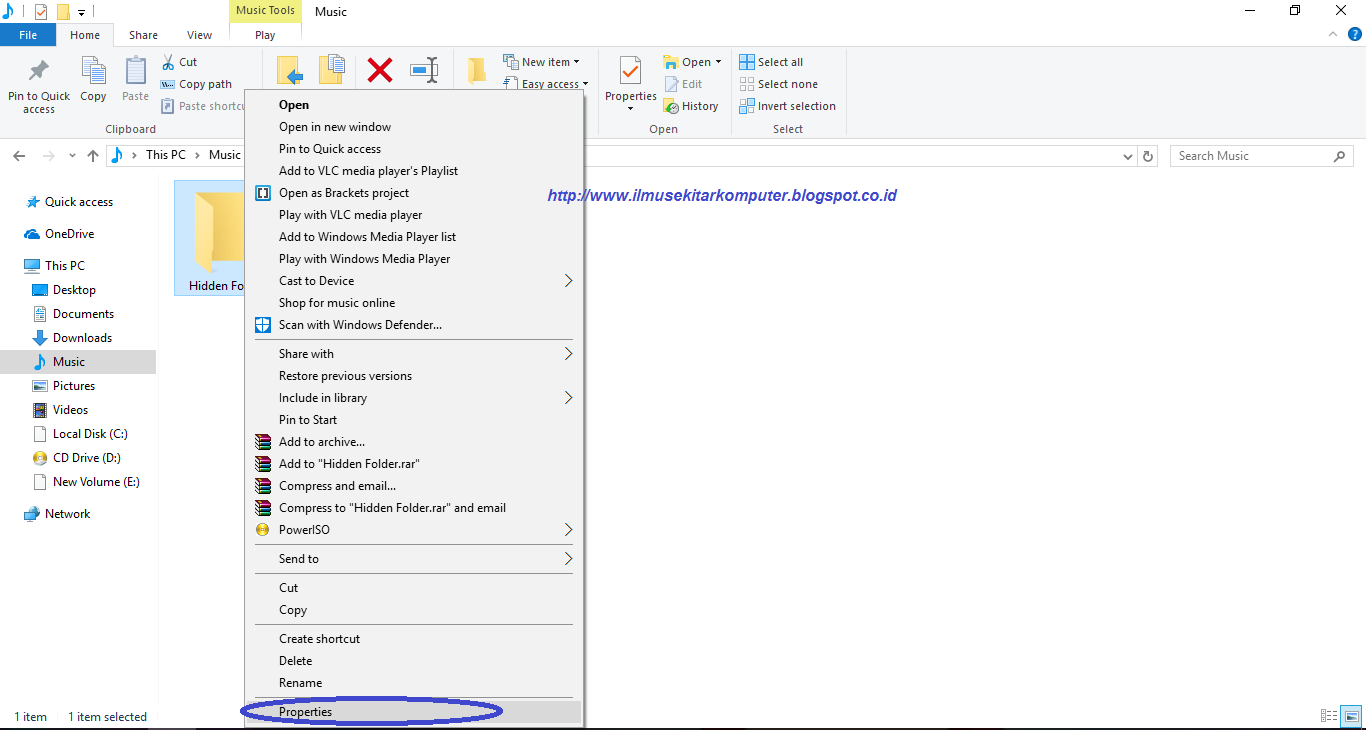Open the Easy access dropdown
The height and width of the screenshot is (730, 1366).
546,84
